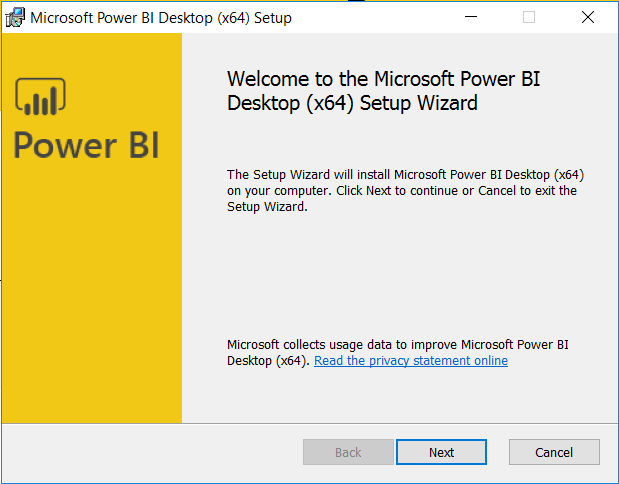Click the "The Setup Wizard will install" paragraph

405,191
